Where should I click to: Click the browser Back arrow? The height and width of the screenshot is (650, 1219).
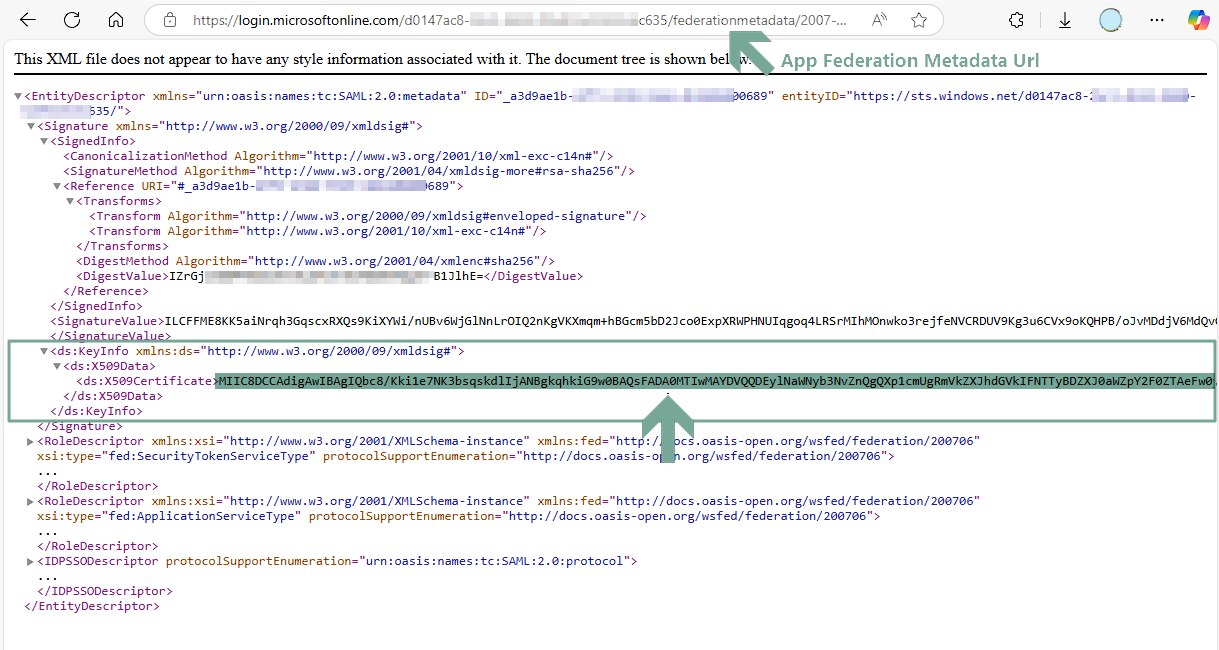(28, 20)
